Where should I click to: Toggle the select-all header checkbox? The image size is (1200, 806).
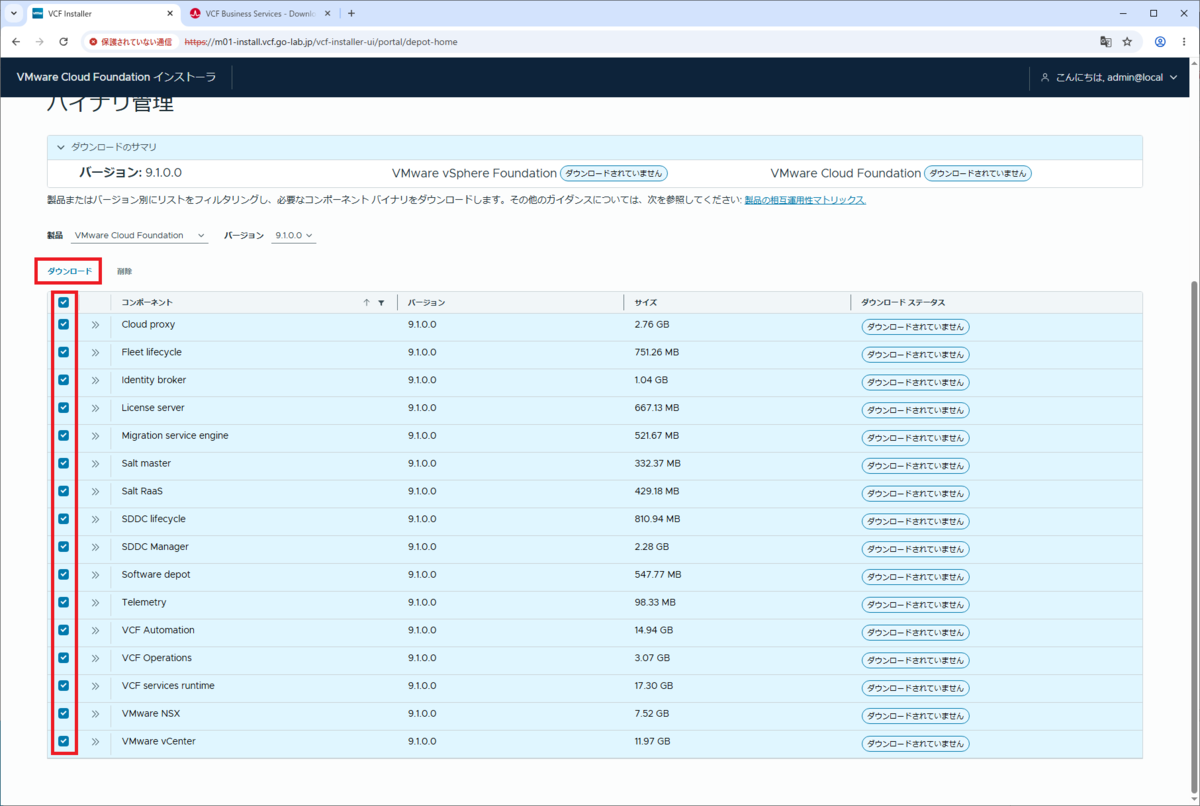(x=63, y=302)
